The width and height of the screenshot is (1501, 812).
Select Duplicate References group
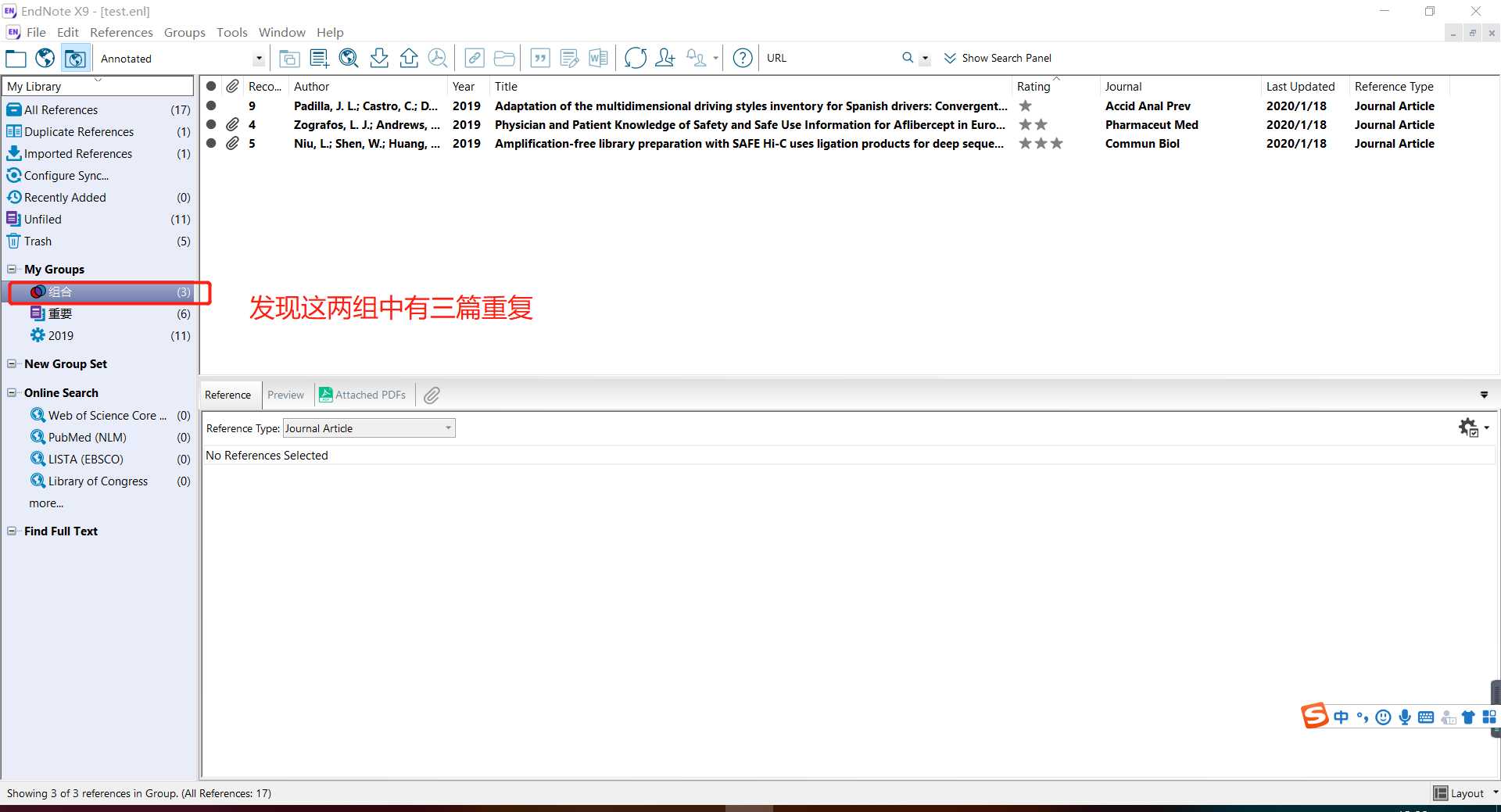pos(99,132)
